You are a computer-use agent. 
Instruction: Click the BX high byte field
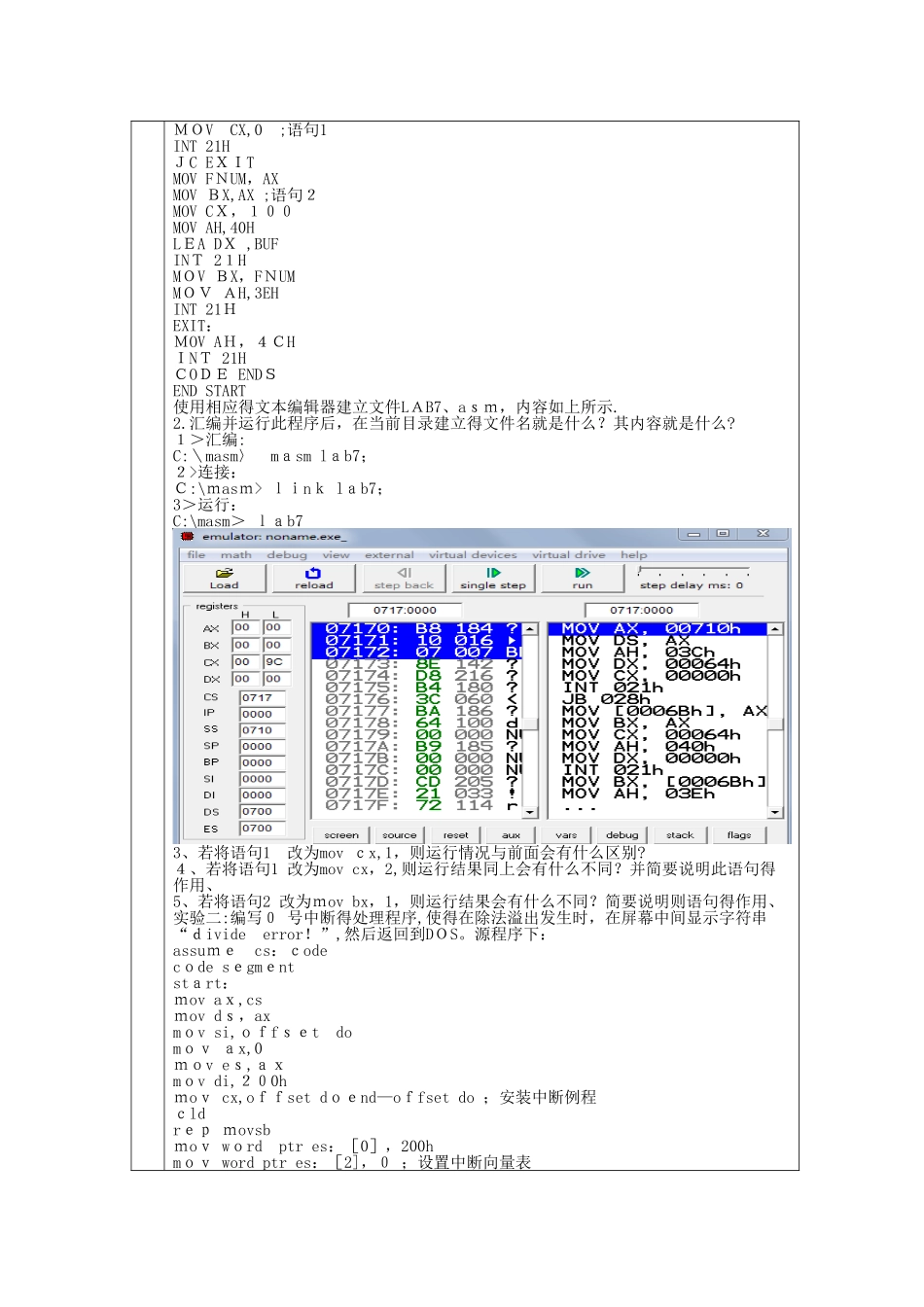244,645
